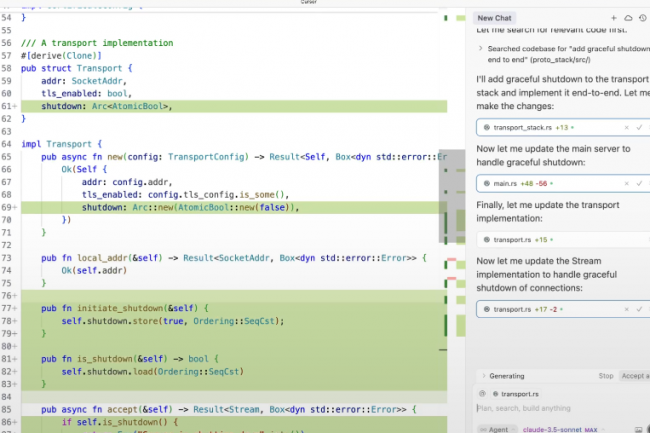This screenshot has width=650, height=433.
Task: Click the Rust file icon on transport_stack.rs card
Action: coord(487,128)
